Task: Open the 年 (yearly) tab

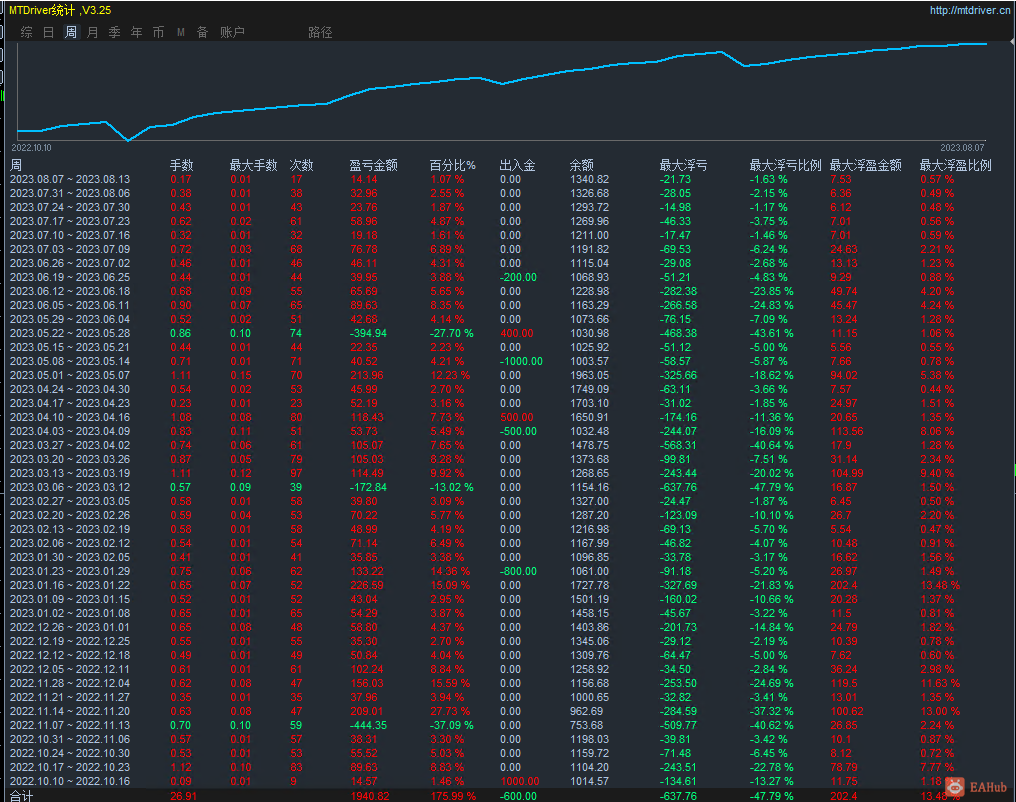Action: pyautogui.click(x=137, y=32)
